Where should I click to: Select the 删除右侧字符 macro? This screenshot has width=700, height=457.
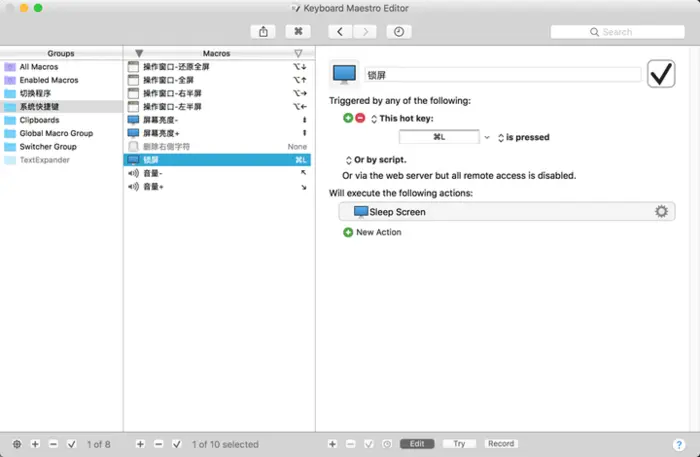pos(217,147)
